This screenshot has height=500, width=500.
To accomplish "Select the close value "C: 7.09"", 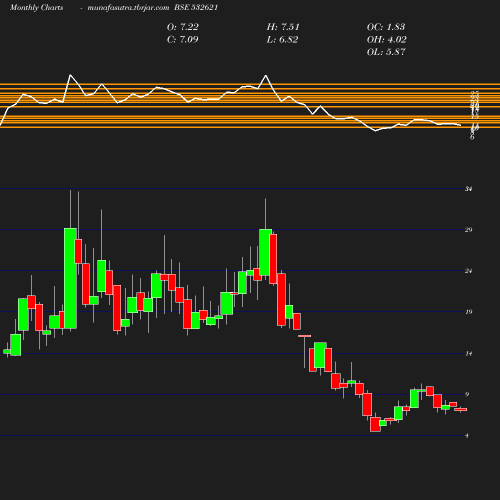I will 183,40.
